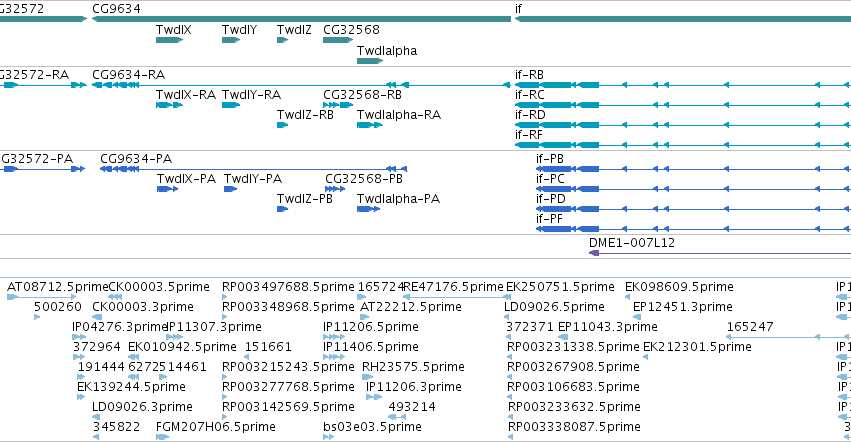Open the CK00003.3prime EST label

pyautogui.click(x=143, y=307)
